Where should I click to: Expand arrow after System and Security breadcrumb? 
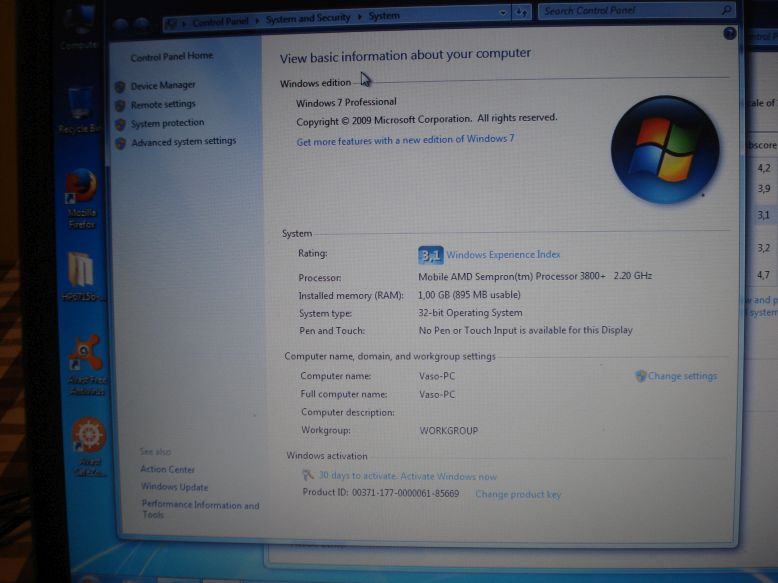(x=359, y=17)
